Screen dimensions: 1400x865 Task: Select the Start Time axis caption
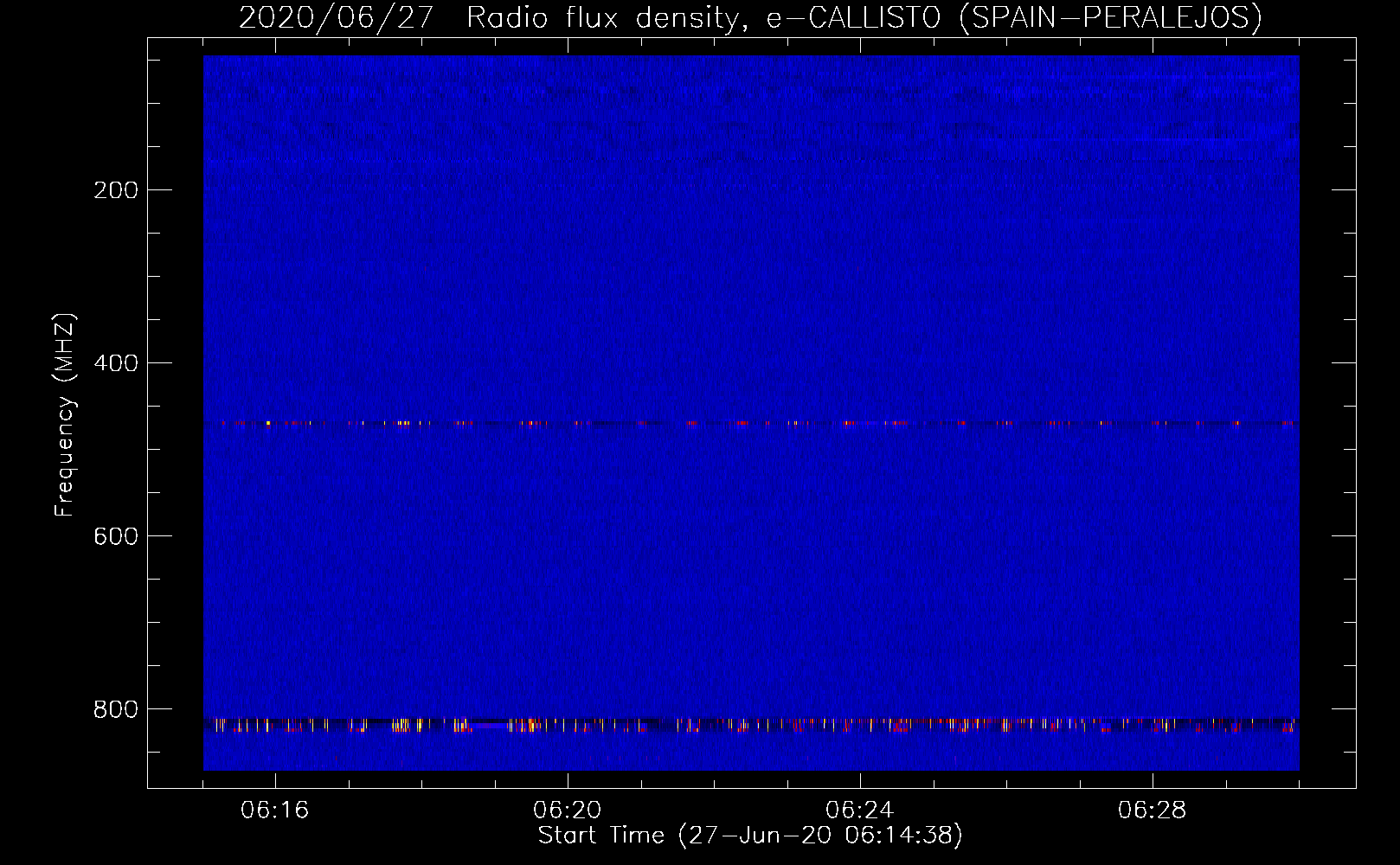750,836
